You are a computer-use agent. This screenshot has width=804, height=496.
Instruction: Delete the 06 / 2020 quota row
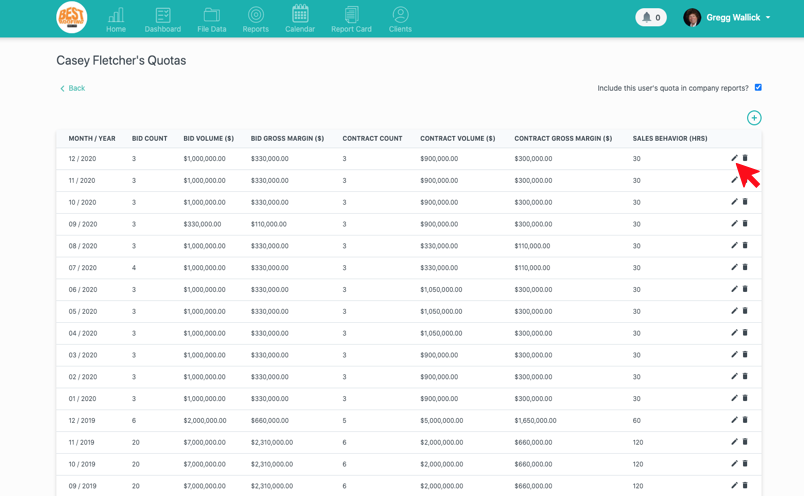(x=745, y=289)
